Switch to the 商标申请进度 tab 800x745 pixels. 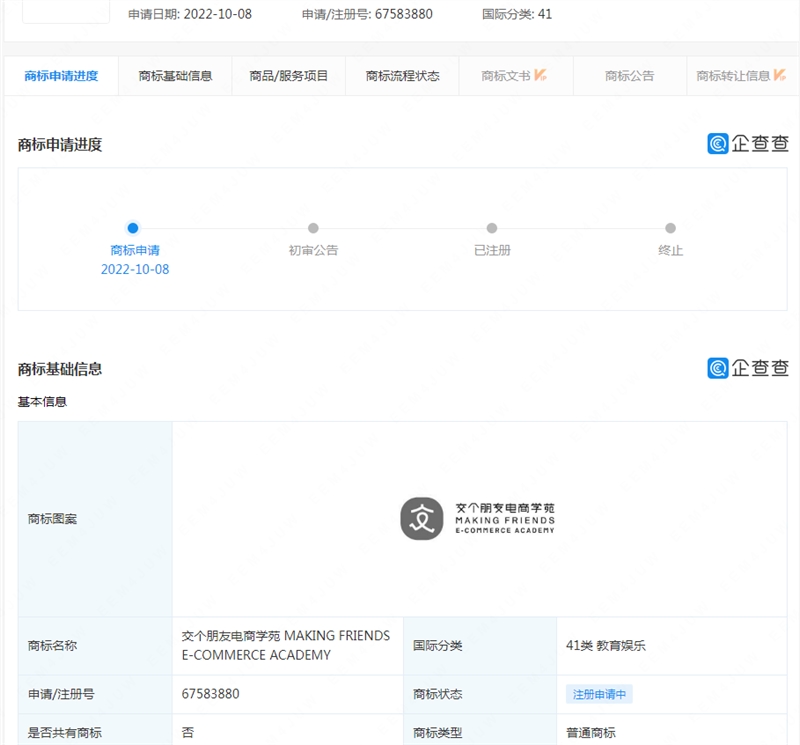point(61,76)
